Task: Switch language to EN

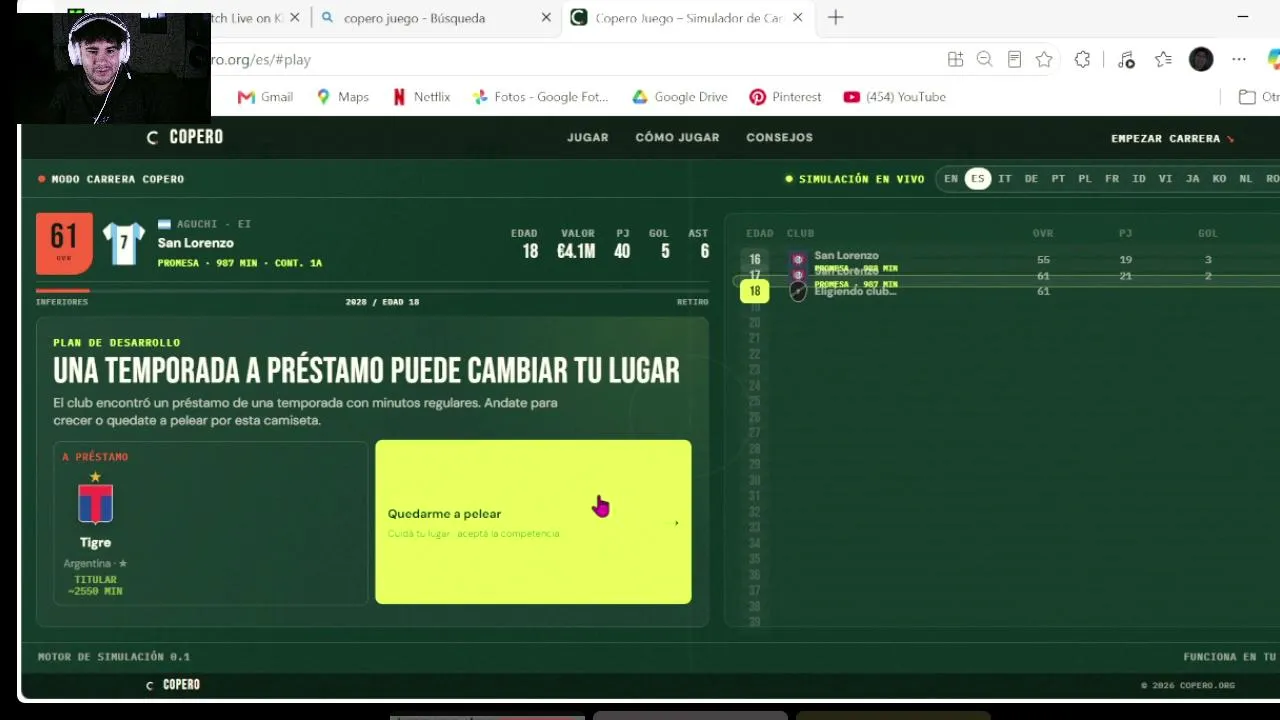Action: click(951, 179)
